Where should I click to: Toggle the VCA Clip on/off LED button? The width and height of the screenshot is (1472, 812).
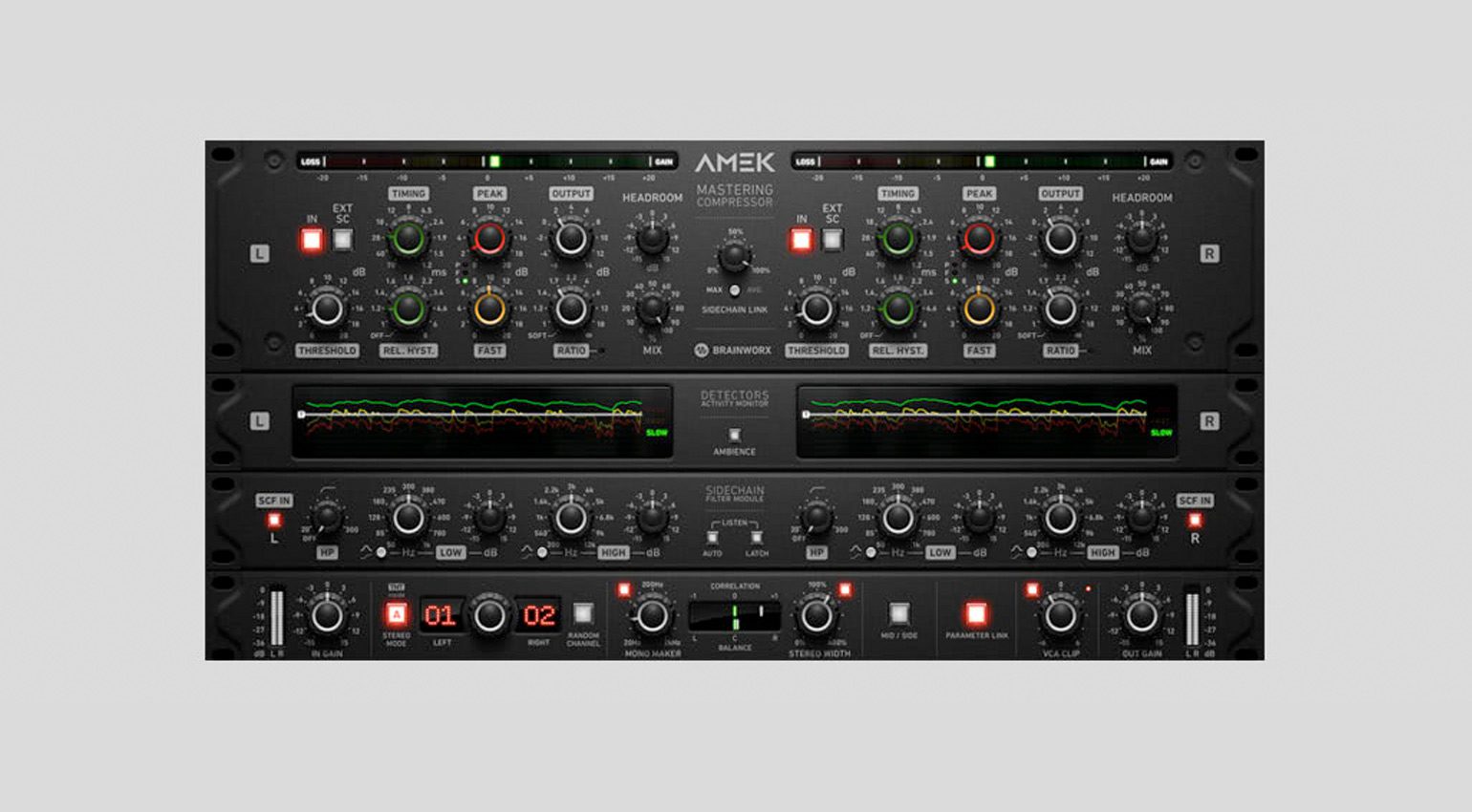tap(1031, 589)
